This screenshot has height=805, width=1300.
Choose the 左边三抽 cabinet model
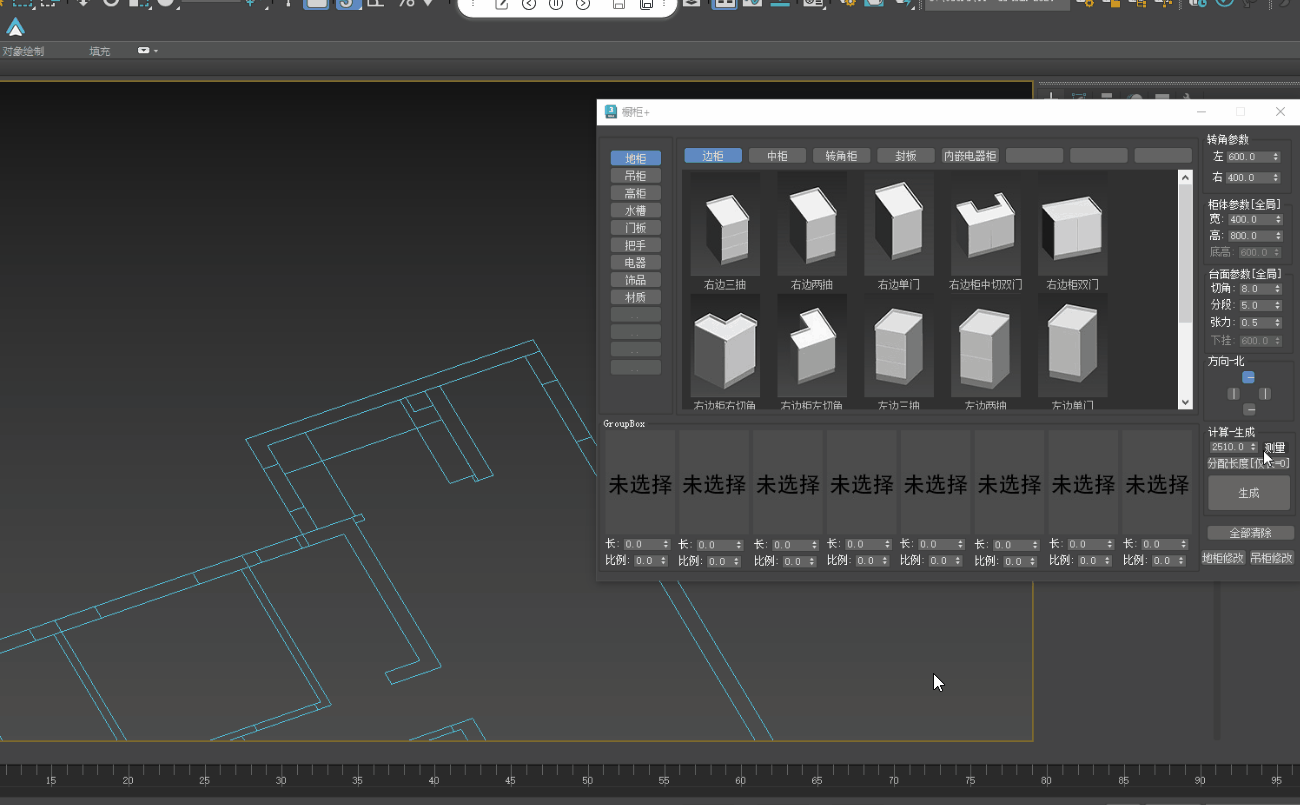[x=899, y=346]
